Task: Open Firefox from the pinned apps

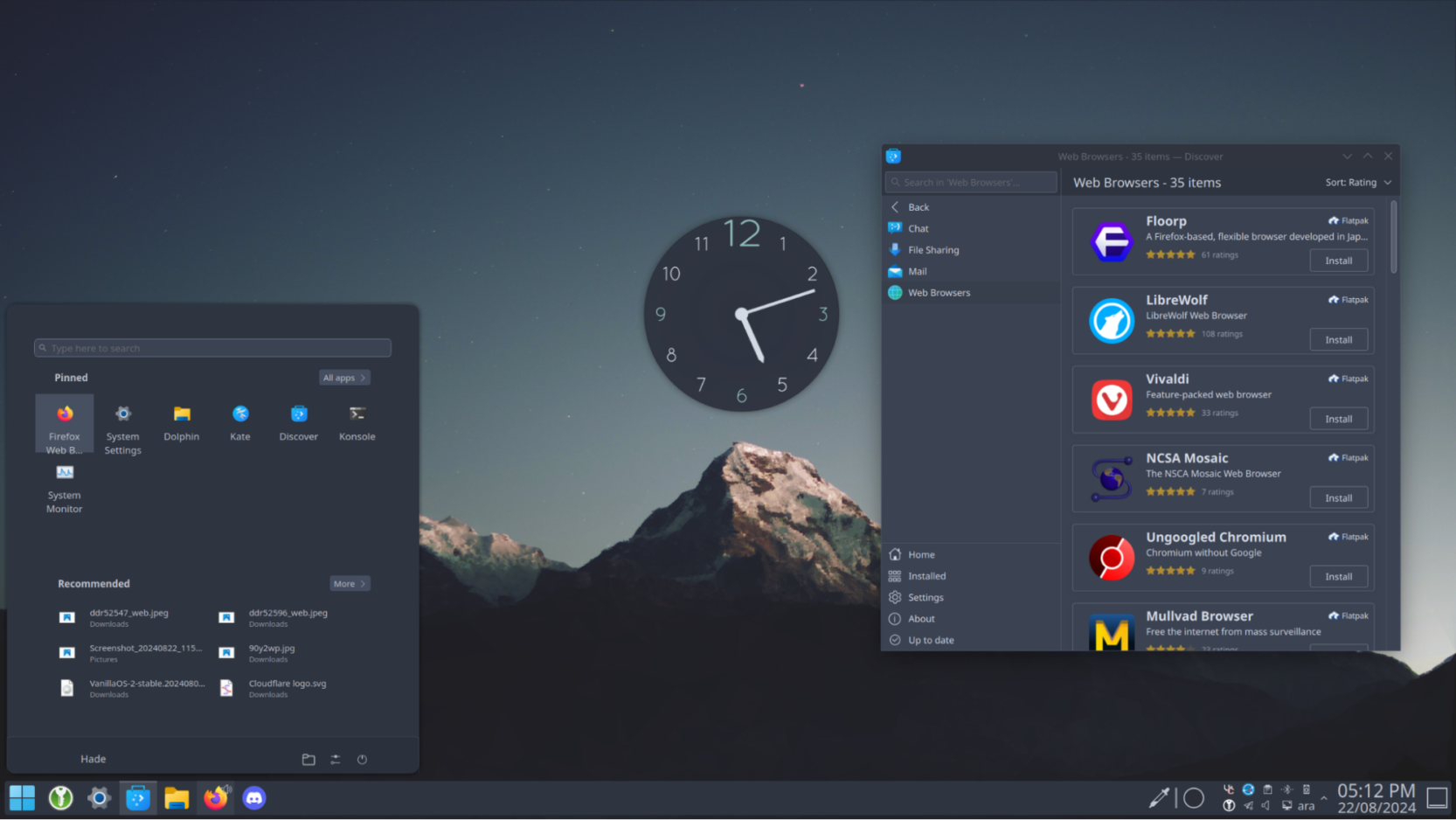Action: coord(64,424)
